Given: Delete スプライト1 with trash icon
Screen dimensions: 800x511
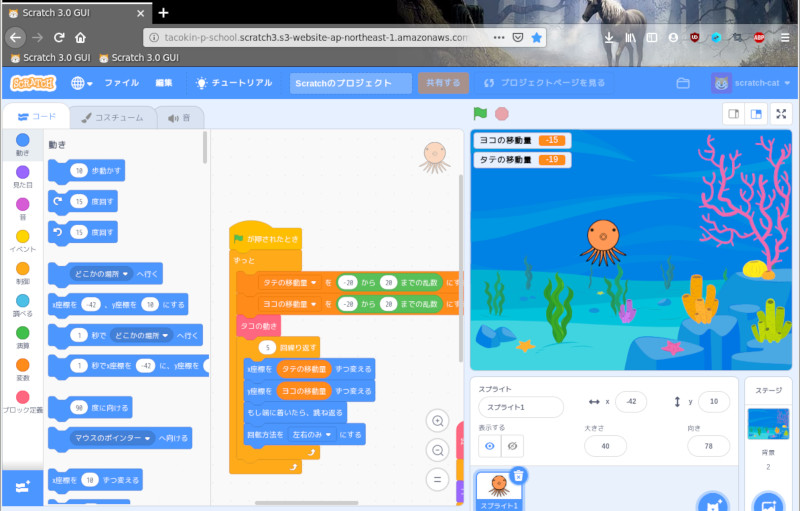Looking at the screenshot, I should coord(518,475).
